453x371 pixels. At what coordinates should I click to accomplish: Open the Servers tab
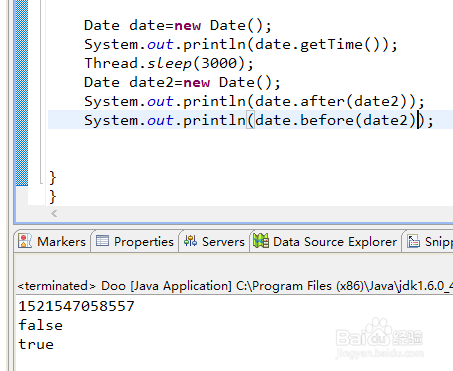point(214,241)
